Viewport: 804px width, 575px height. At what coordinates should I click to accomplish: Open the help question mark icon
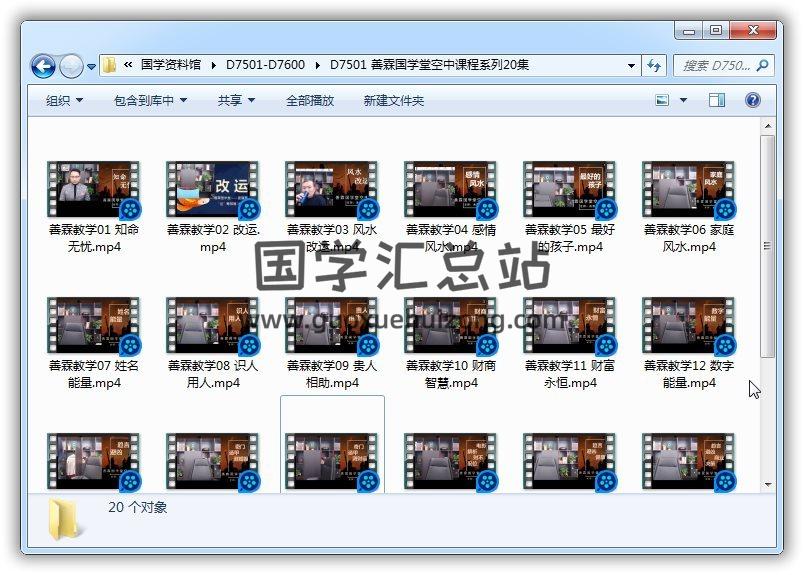pos(753,100)
